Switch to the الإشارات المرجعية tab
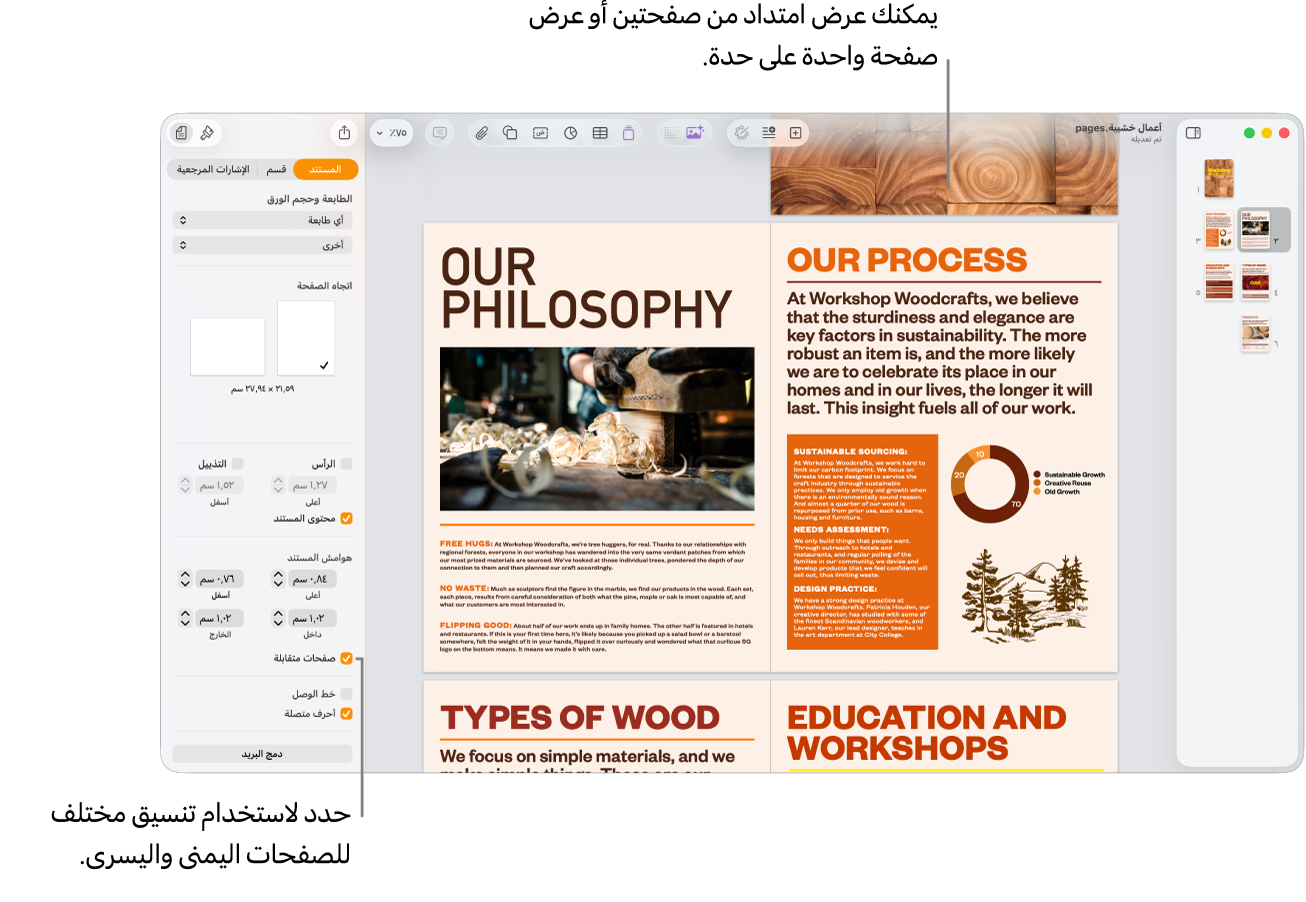The height and width of the screenshot is (902, 1306). (x=213, y=169)
